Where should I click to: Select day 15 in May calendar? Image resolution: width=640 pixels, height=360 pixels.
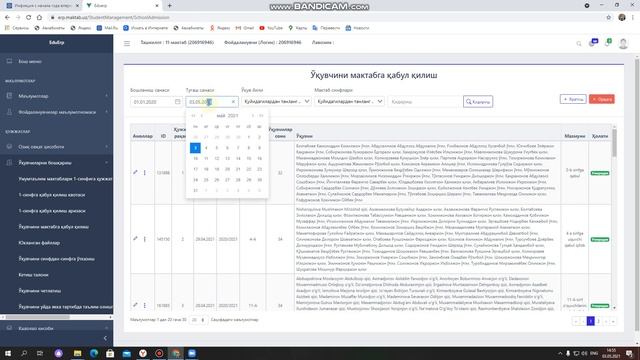[249, 158]
